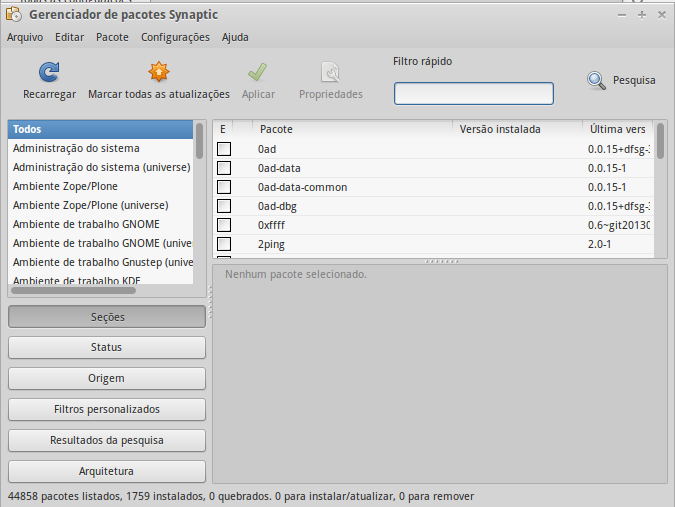Image resolution: width=675 pixels, height=507 pixels.
Task: Sort by the Pacote column header
Action: click(352, 129)
